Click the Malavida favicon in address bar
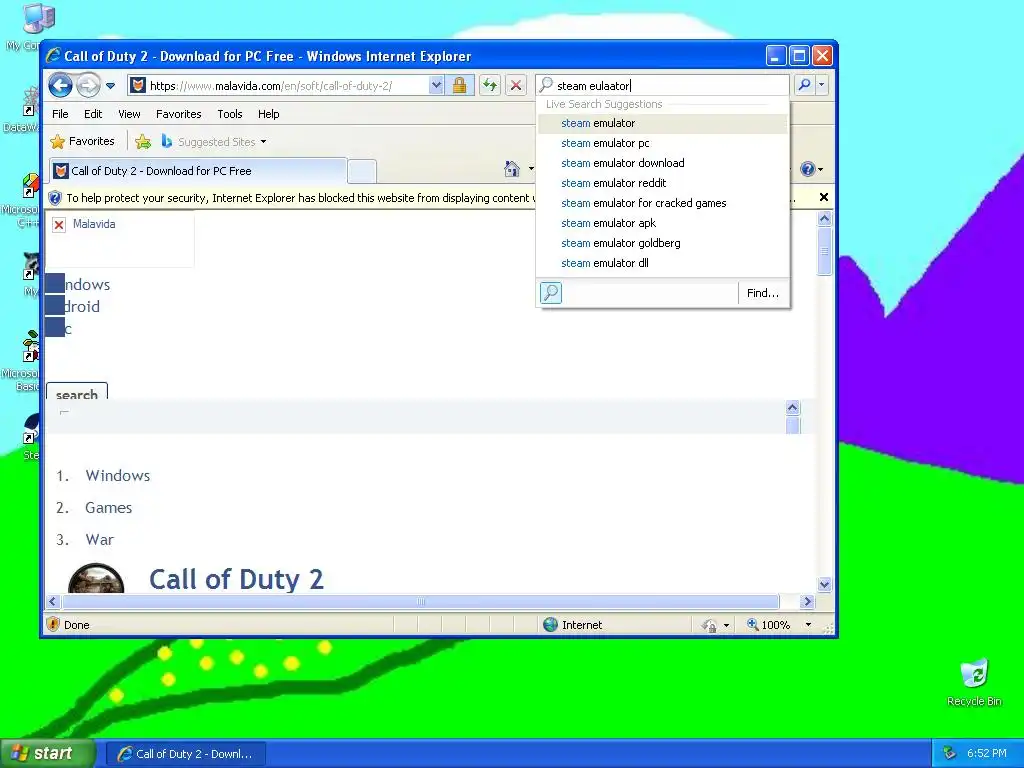 pos(138,86)
